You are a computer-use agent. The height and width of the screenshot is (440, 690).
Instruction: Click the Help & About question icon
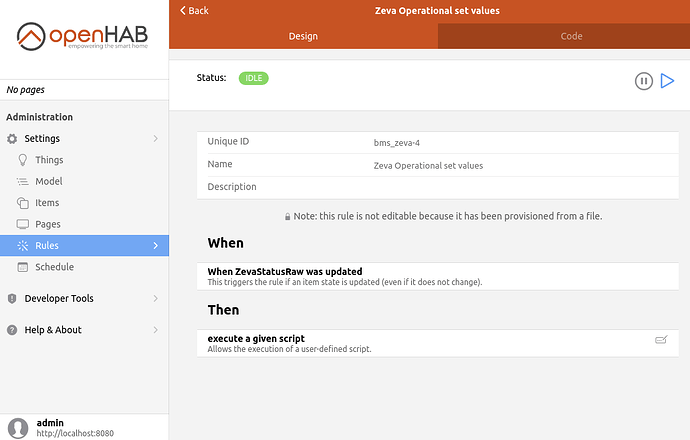click(12, 330)
